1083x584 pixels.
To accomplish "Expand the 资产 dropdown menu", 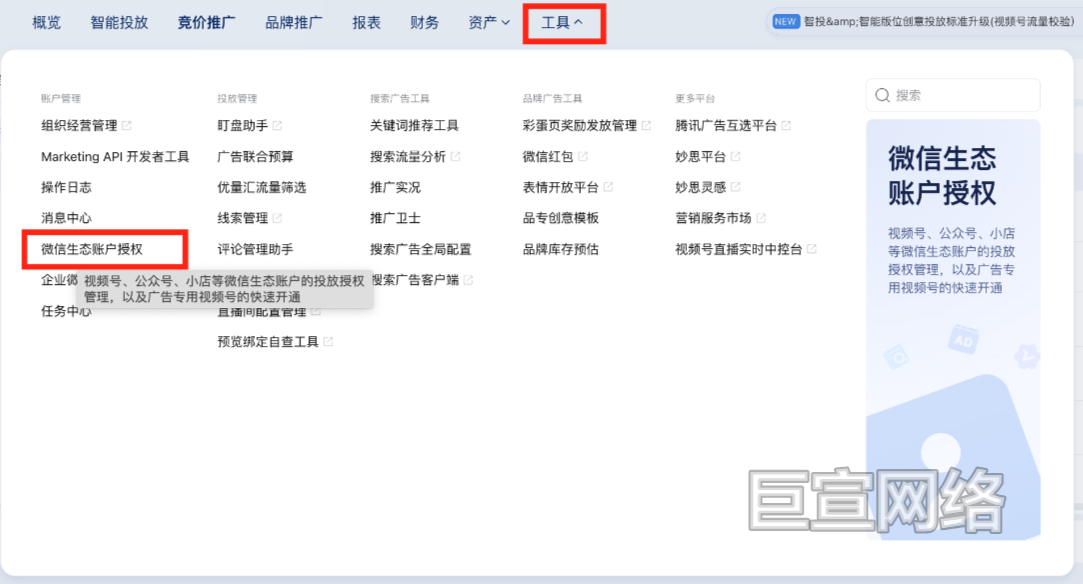I will pos(488,23).
